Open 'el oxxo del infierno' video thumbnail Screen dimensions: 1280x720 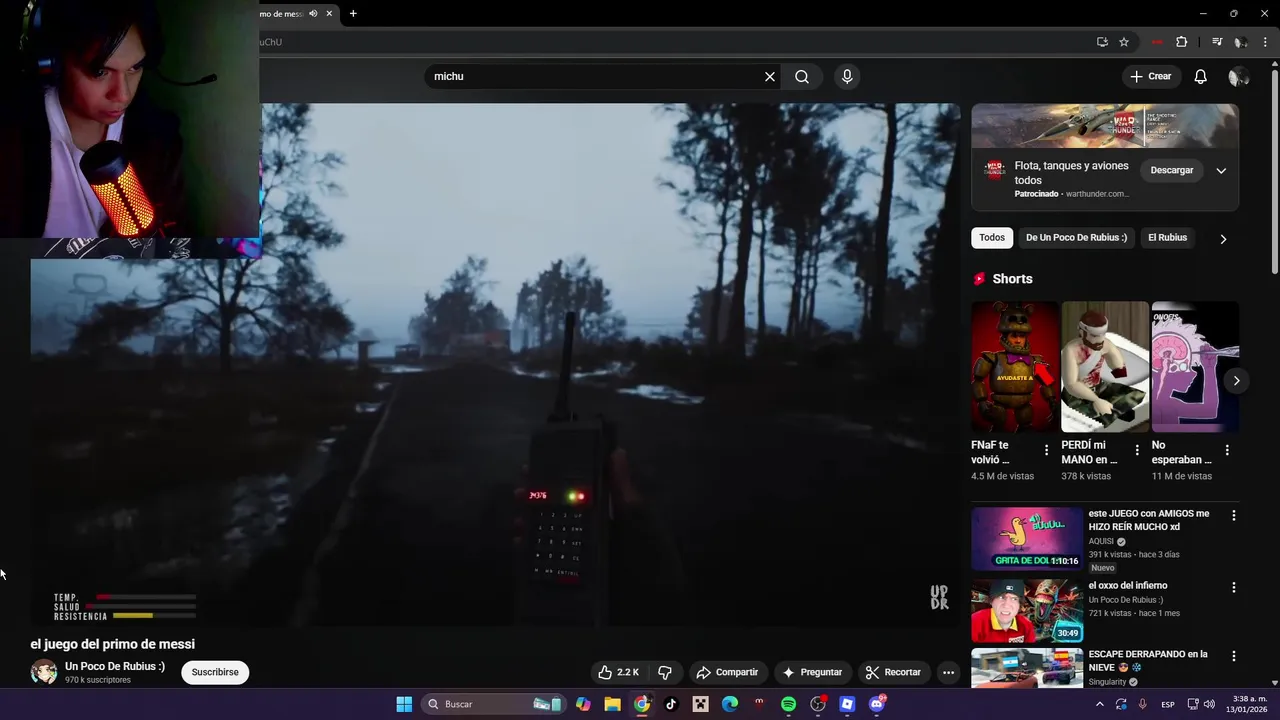point(1027,610)
